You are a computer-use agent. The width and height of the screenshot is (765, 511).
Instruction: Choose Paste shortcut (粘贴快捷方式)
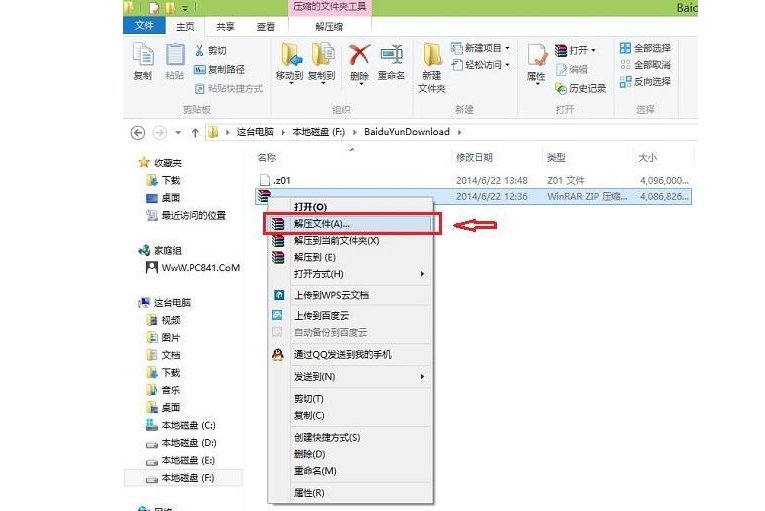click(x=229, y=88)
